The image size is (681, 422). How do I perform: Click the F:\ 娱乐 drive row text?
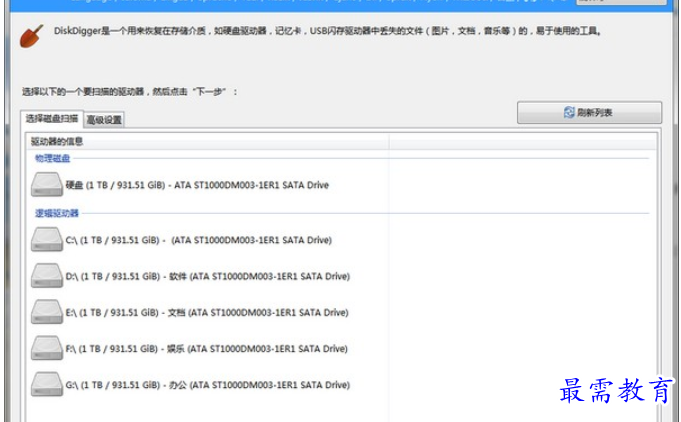coord(207,349)
